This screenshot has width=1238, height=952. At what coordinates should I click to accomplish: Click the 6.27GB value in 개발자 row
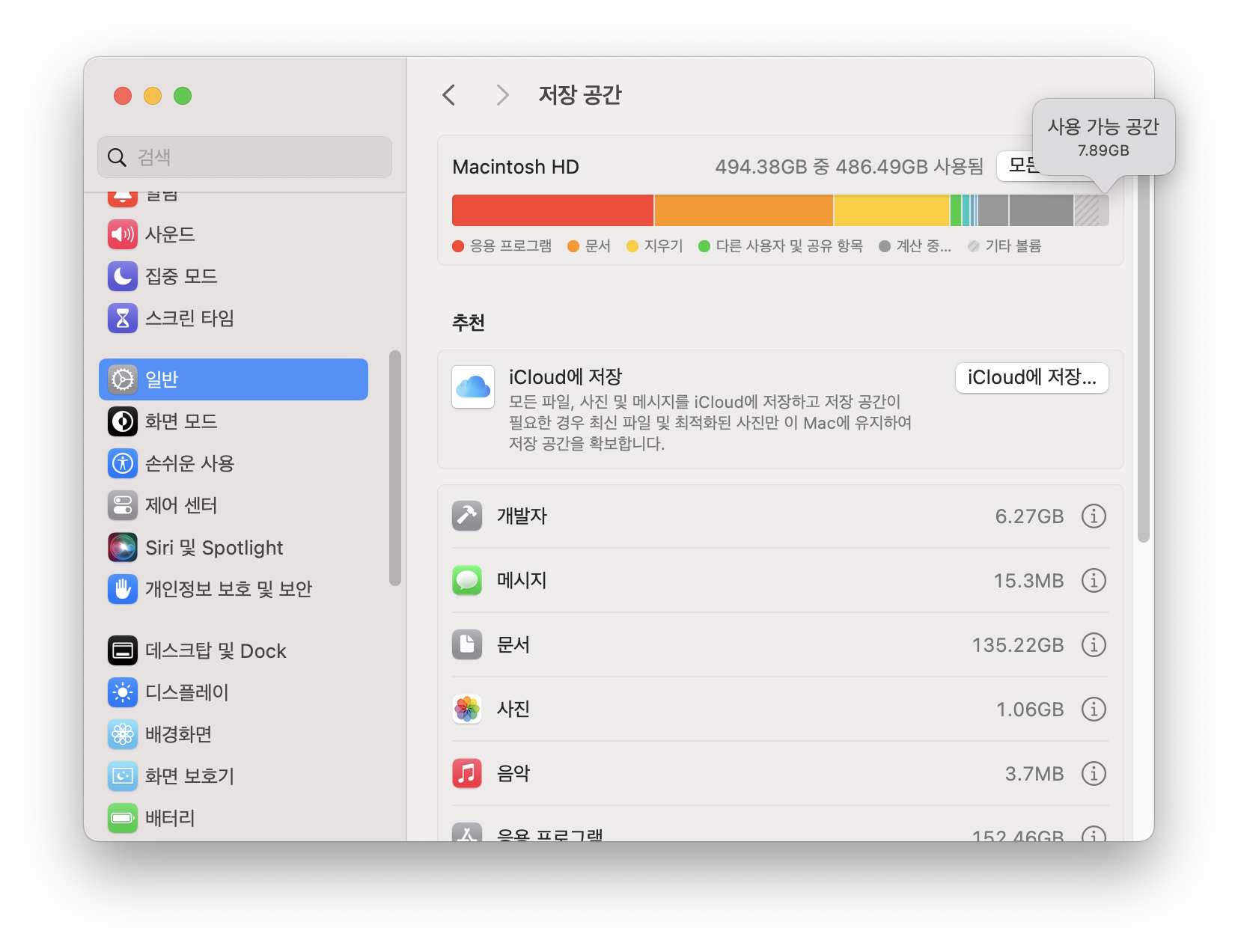[1029, 516]
